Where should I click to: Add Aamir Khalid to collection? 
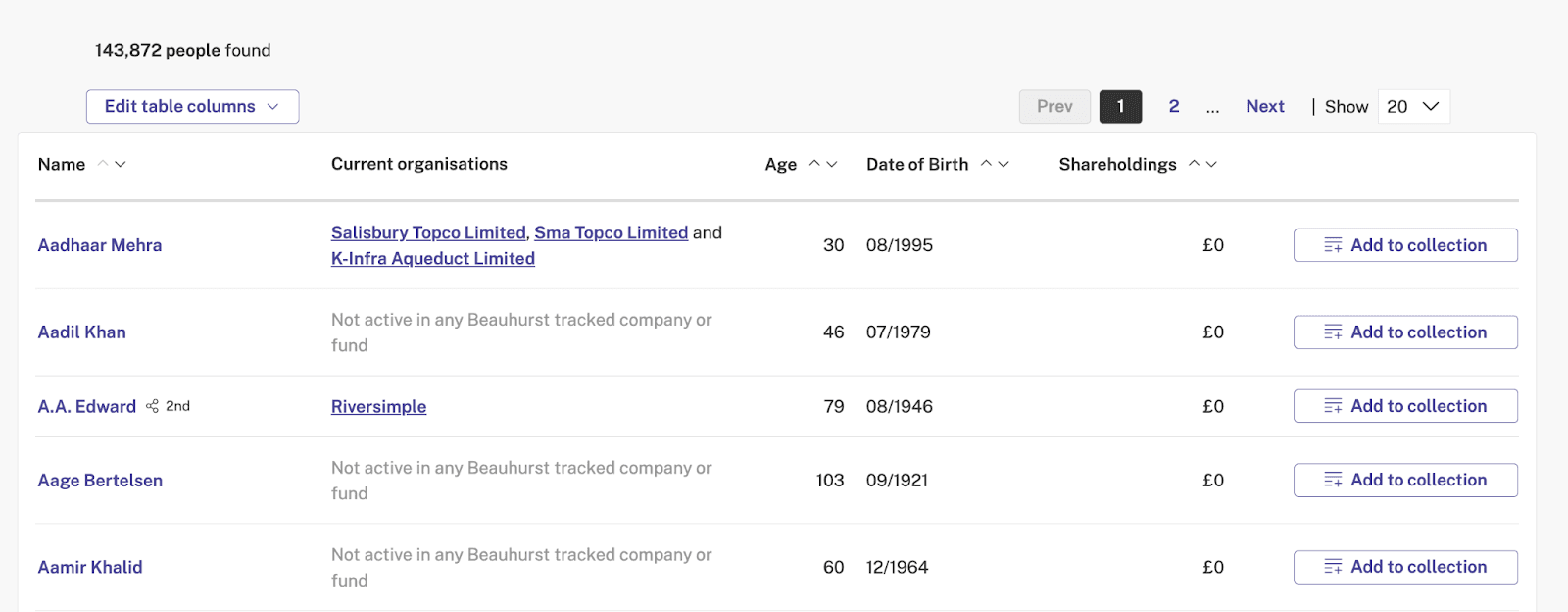[1405, 567]
